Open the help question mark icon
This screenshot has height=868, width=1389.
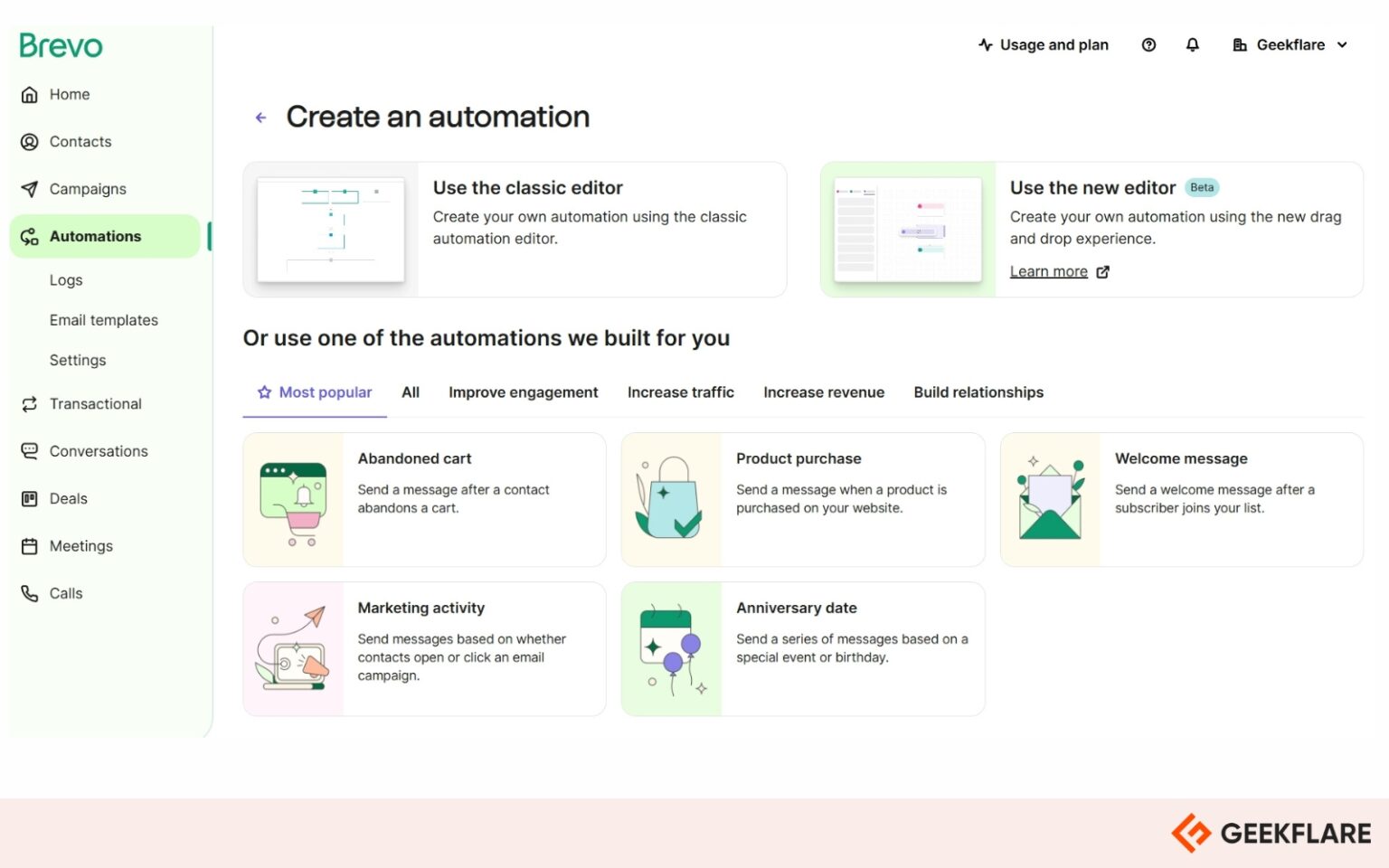point(1148,45)
